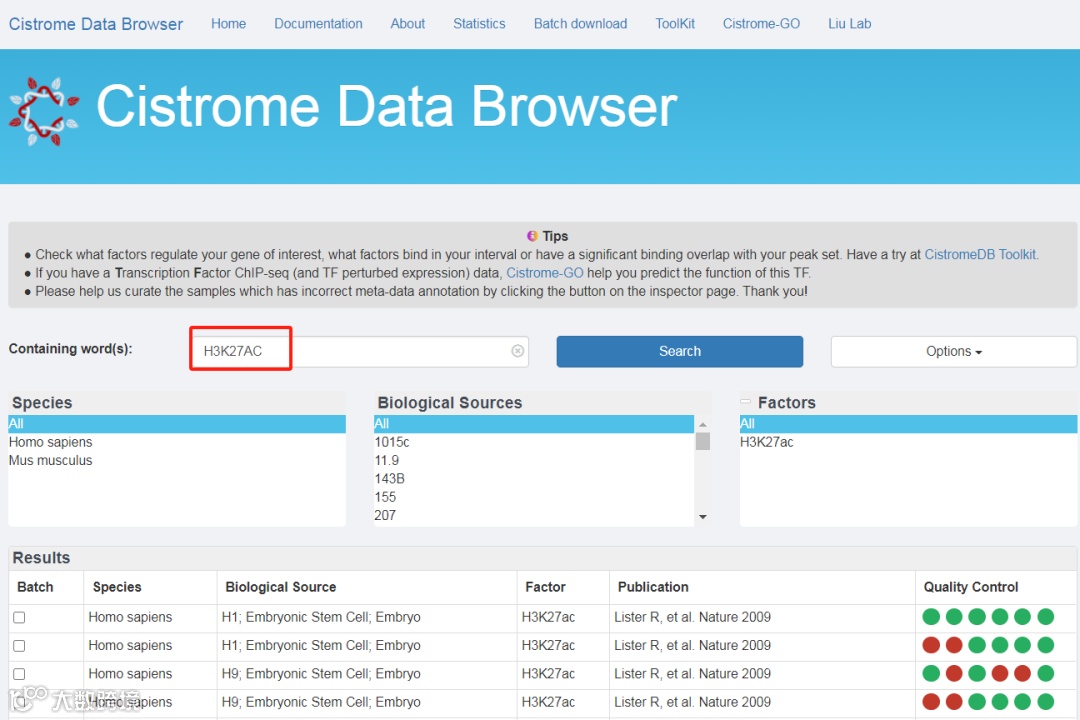Click the last green quality dot in row two
Viewport: 1080px width, 720px height.
(x=1046, y=645)
